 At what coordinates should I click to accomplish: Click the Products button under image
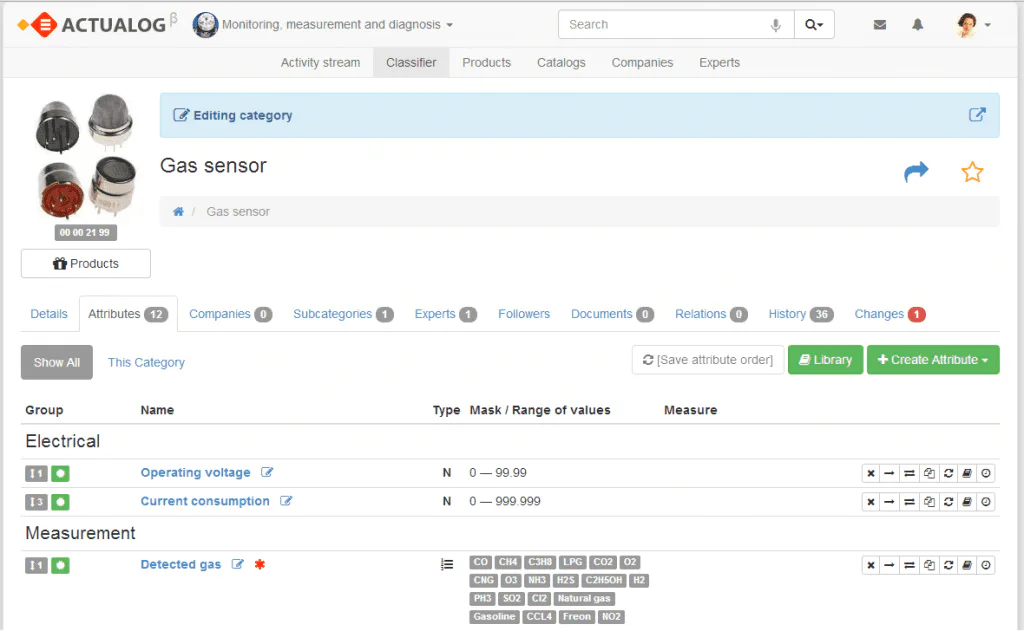[86, 264]
